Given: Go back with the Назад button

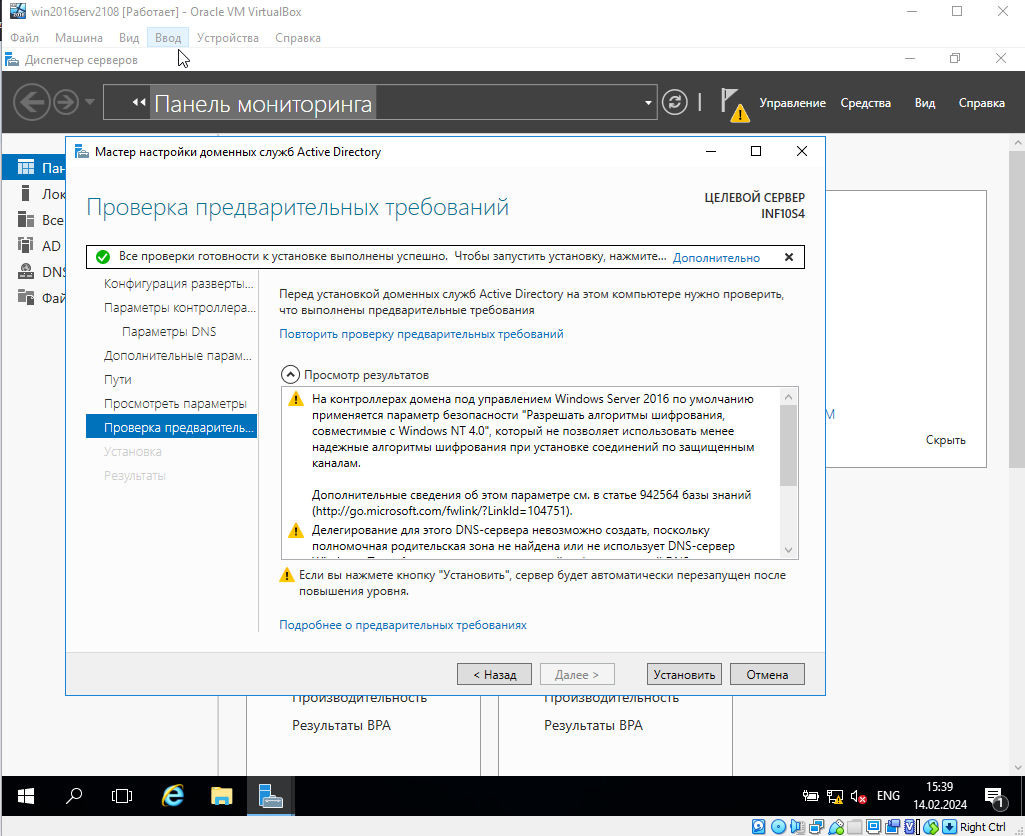Looking at the screenshot, I should pos(494,674).
